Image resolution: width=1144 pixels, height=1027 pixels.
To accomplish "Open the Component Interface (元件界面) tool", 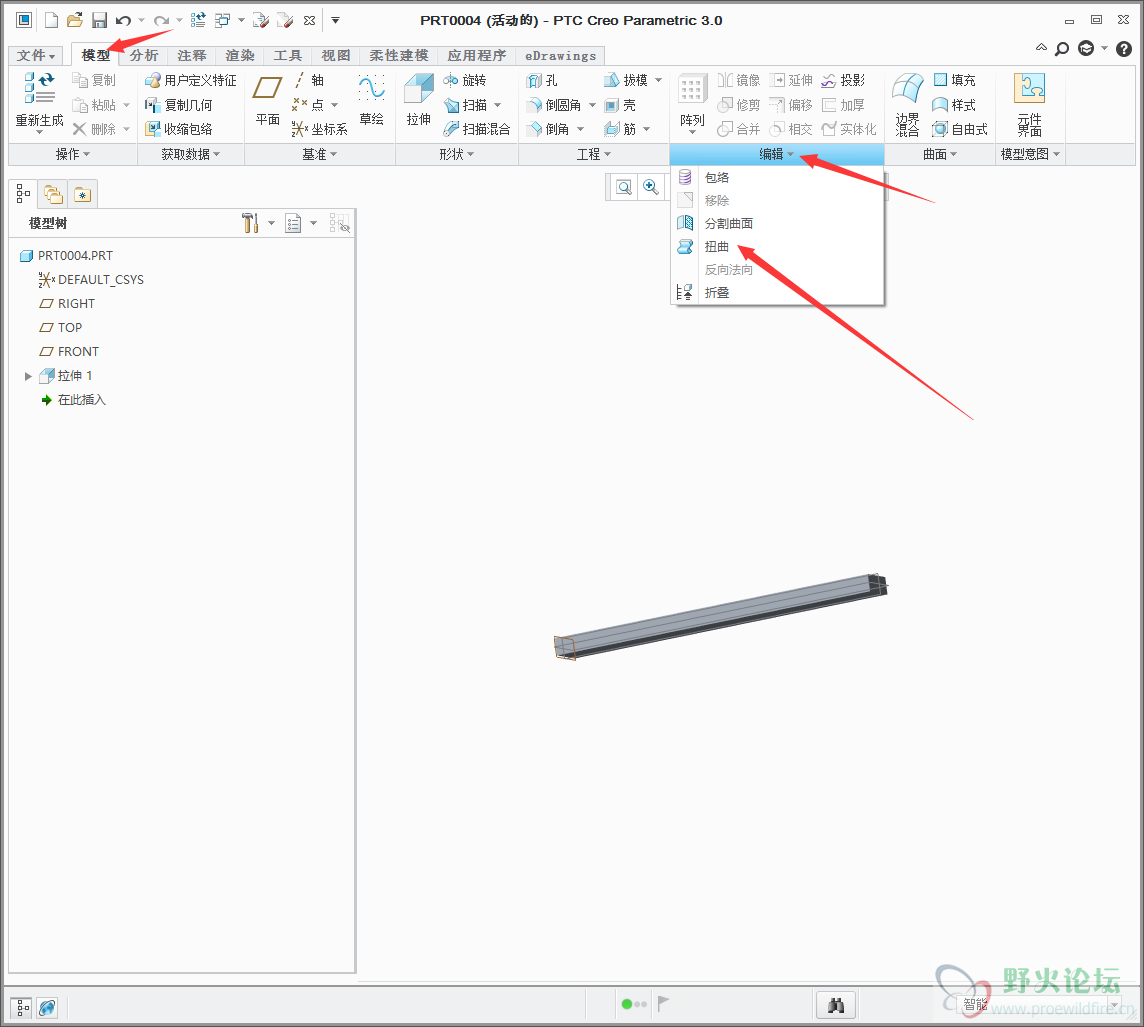I will 1029,104.
